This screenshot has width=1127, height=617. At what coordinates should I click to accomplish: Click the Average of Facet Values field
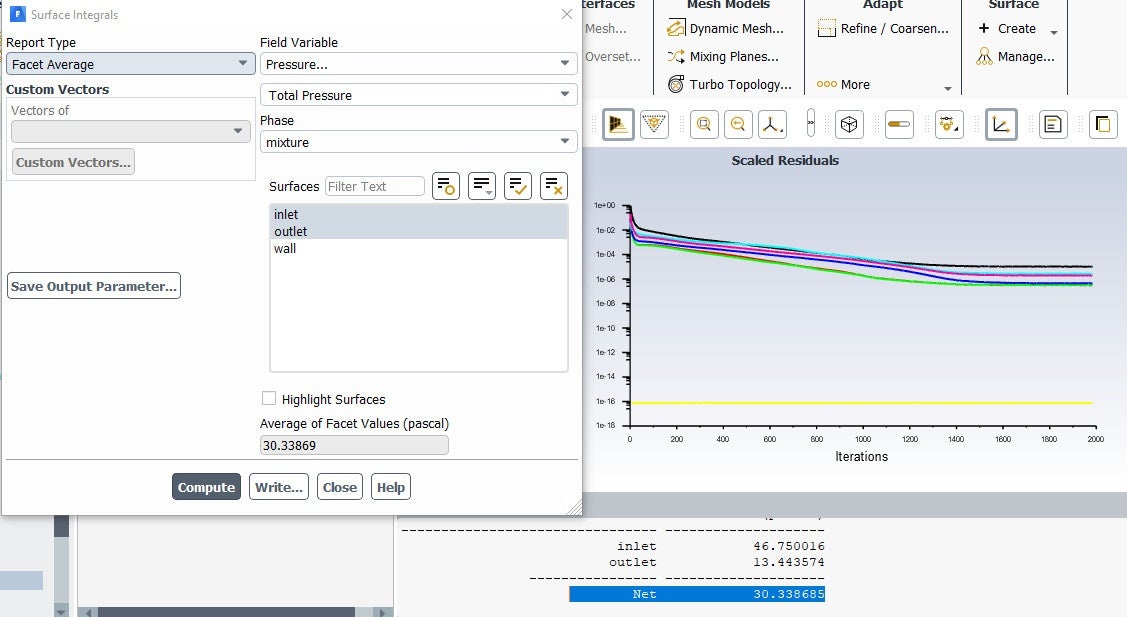354,445
